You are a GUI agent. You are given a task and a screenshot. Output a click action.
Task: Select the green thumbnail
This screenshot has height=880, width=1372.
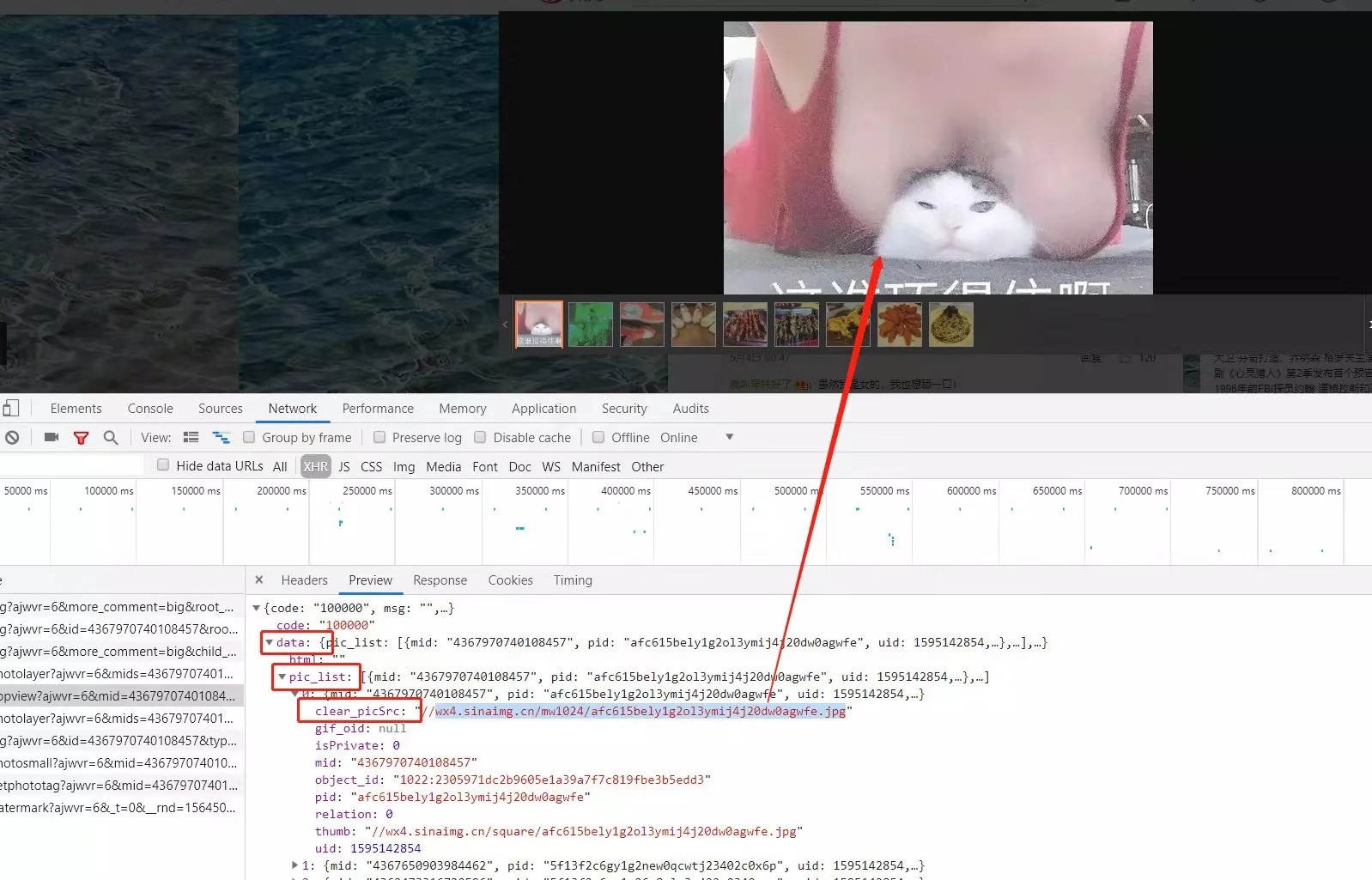[591, 325]
